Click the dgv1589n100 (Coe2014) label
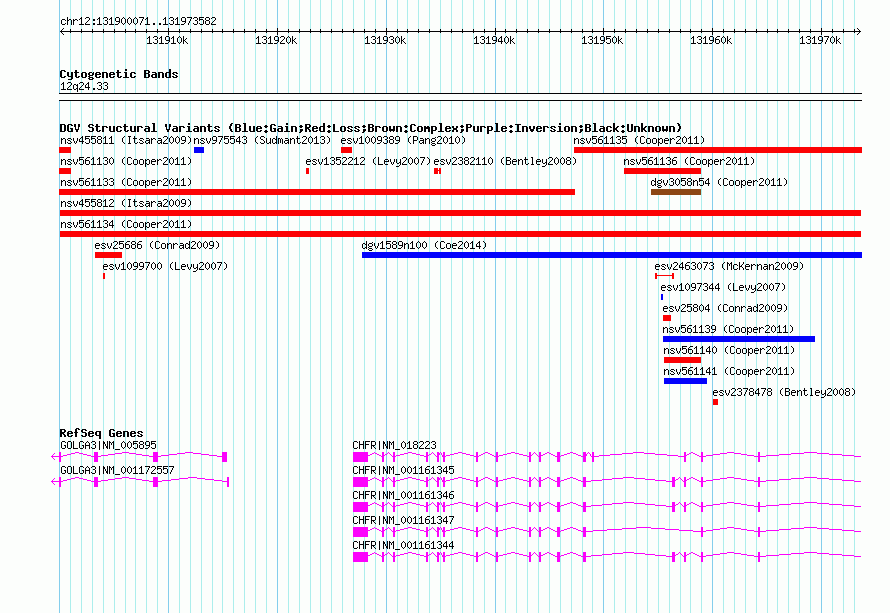Screen dimensions: 890x613 tap(424, 245)
